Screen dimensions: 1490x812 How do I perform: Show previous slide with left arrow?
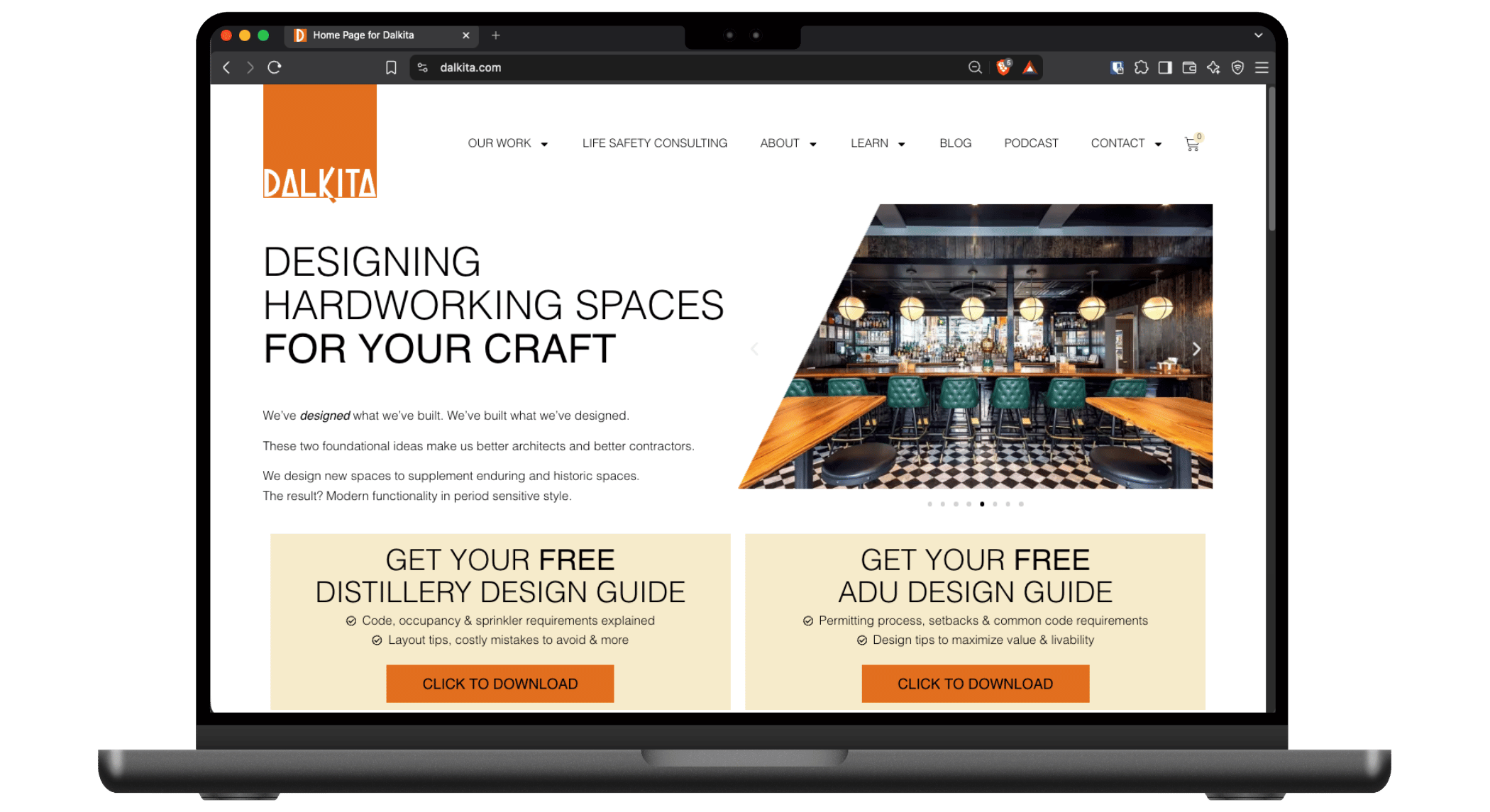755,349
